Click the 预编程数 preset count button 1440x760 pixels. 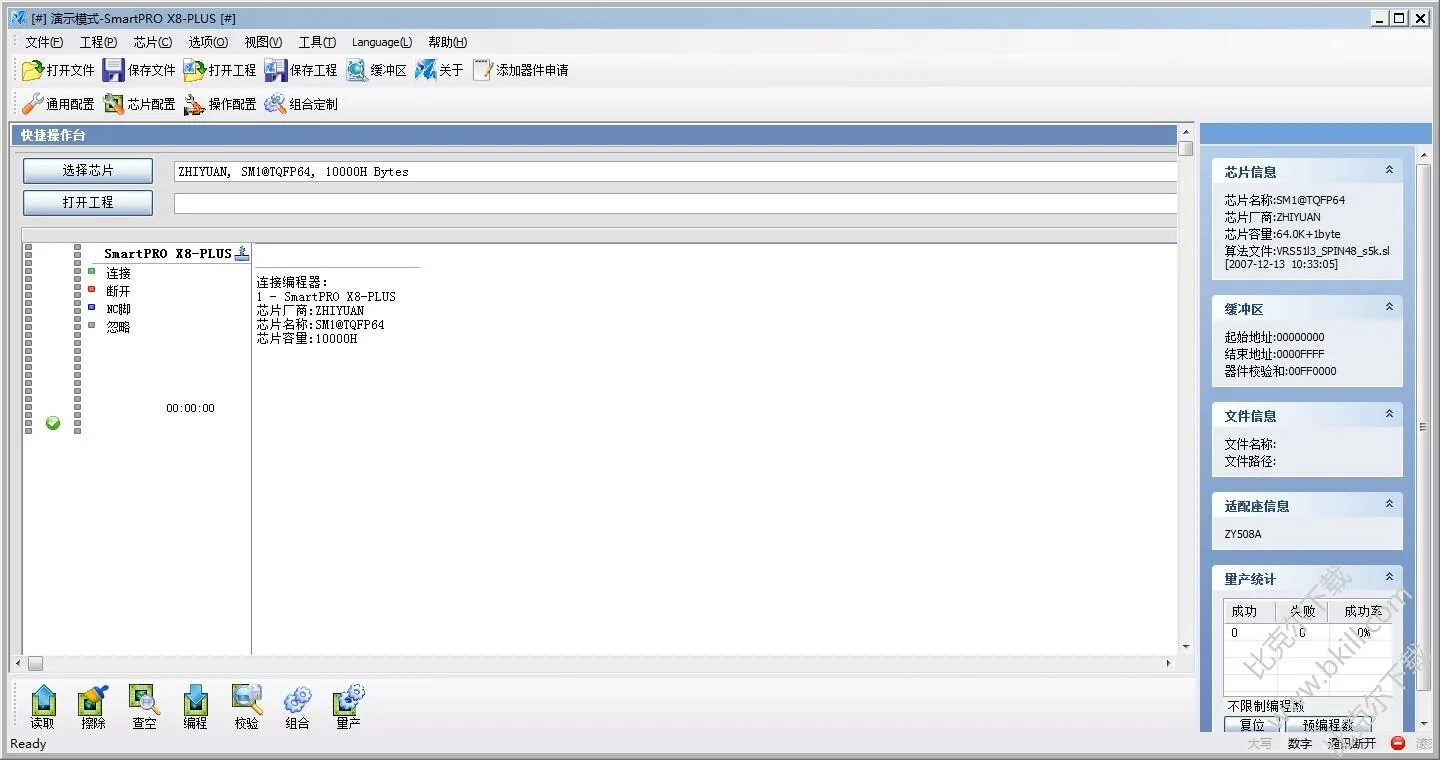click(1328, 725)
